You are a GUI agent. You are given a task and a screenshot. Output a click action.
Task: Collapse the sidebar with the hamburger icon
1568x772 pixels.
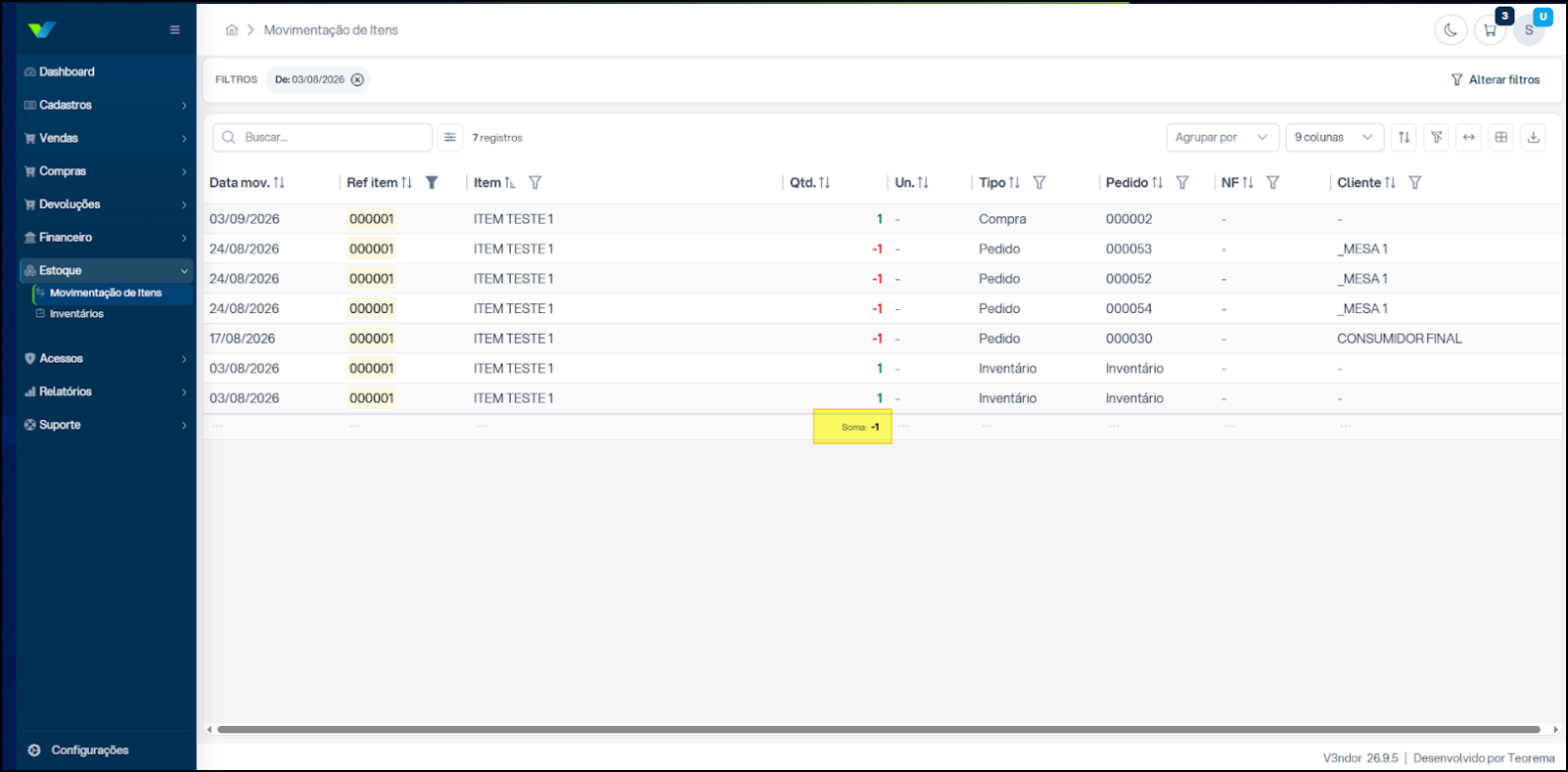point(174,30)
